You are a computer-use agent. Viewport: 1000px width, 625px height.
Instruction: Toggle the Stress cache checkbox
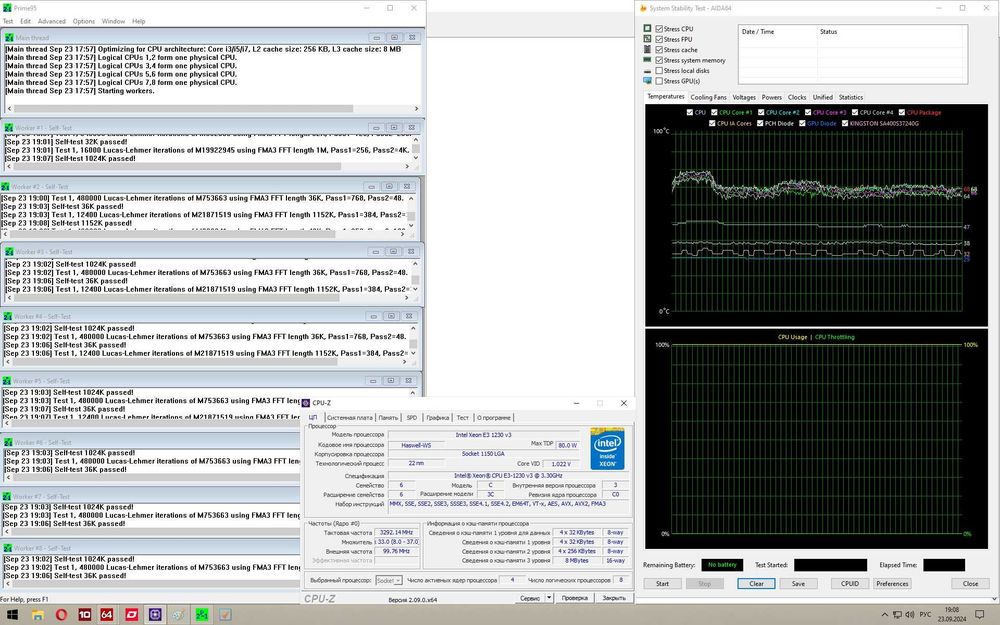click(659, 50)
